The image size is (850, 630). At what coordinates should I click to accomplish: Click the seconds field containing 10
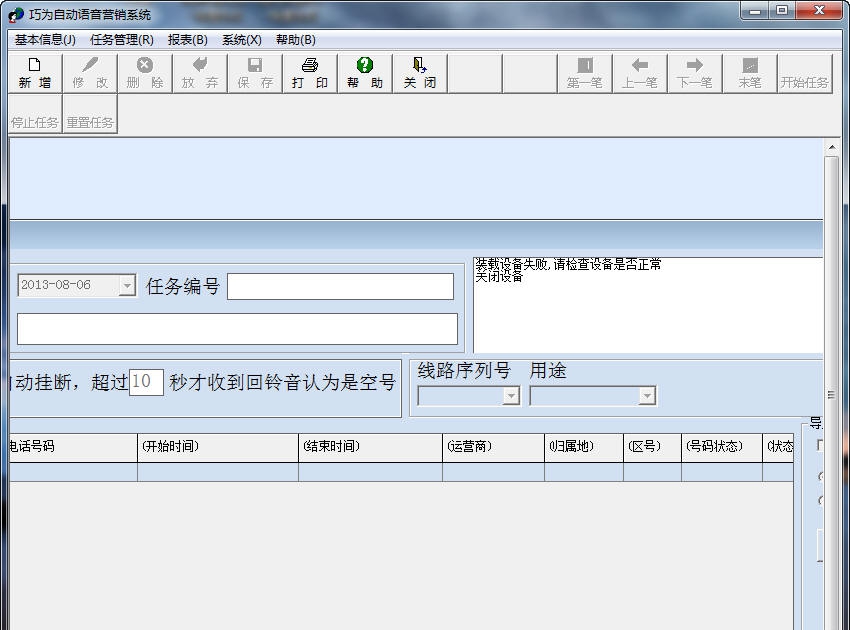146,382
